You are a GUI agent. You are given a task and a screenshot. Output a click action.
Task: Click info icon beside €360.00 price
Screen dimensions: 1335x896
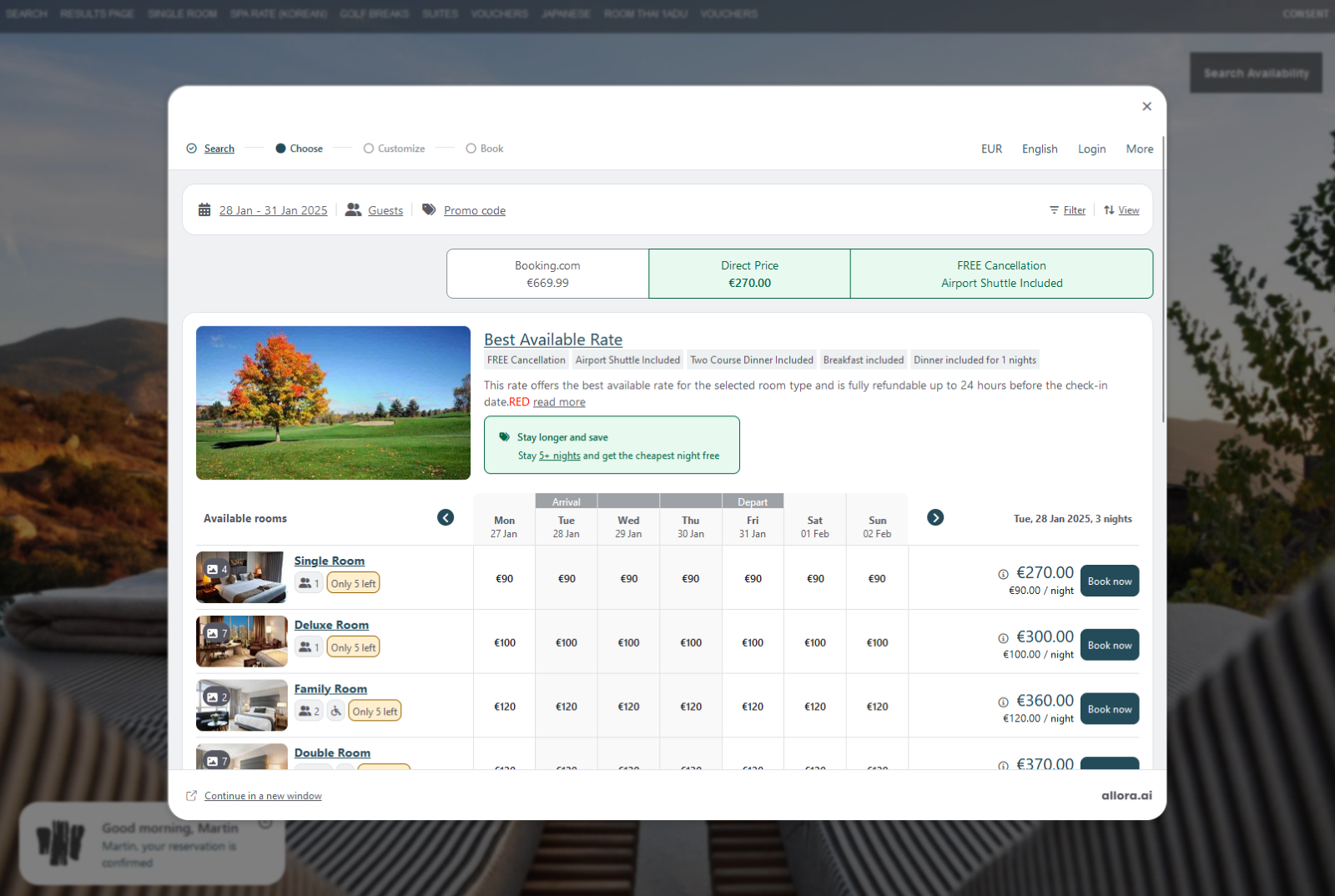(x=1003, y=702)
